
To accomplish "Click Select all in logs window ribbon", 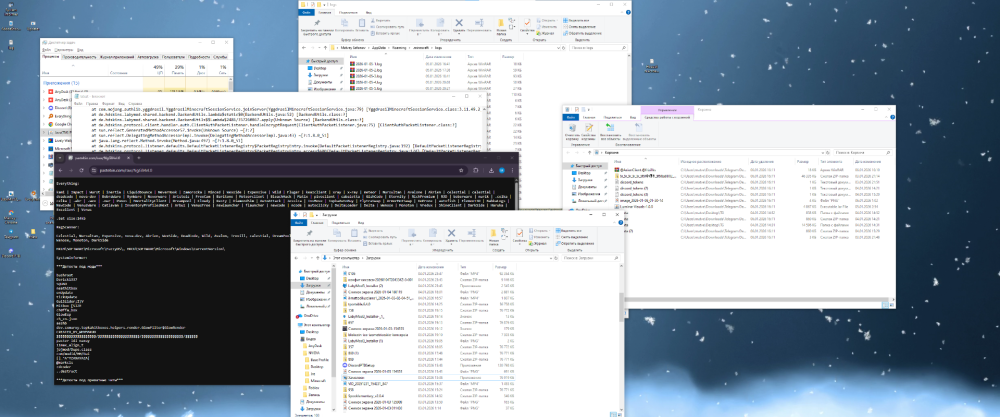I will click(576, 20).
